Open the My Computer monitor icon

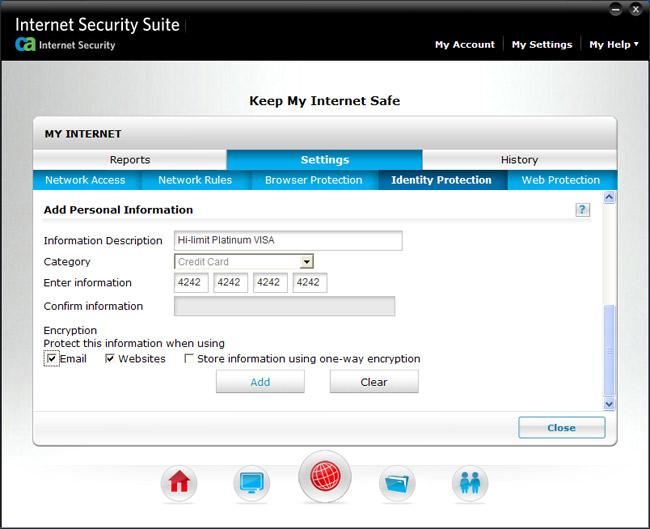click(x=251, y=483)
